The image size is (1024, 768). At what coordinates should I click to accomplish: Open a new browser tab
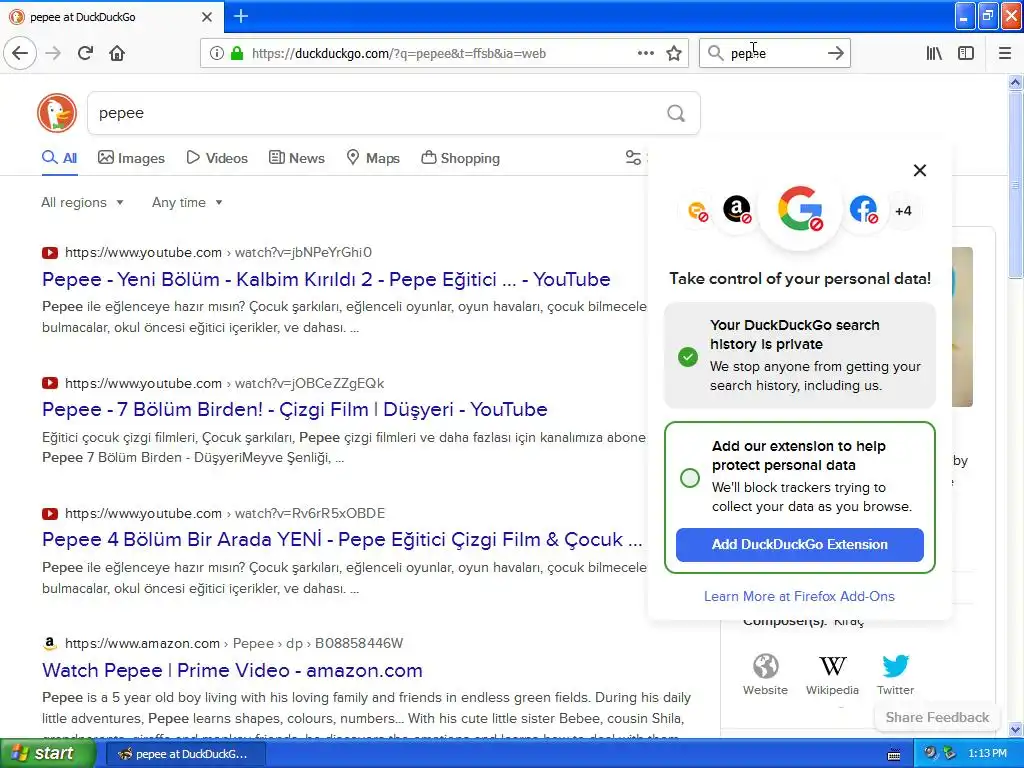pos(240,16)
